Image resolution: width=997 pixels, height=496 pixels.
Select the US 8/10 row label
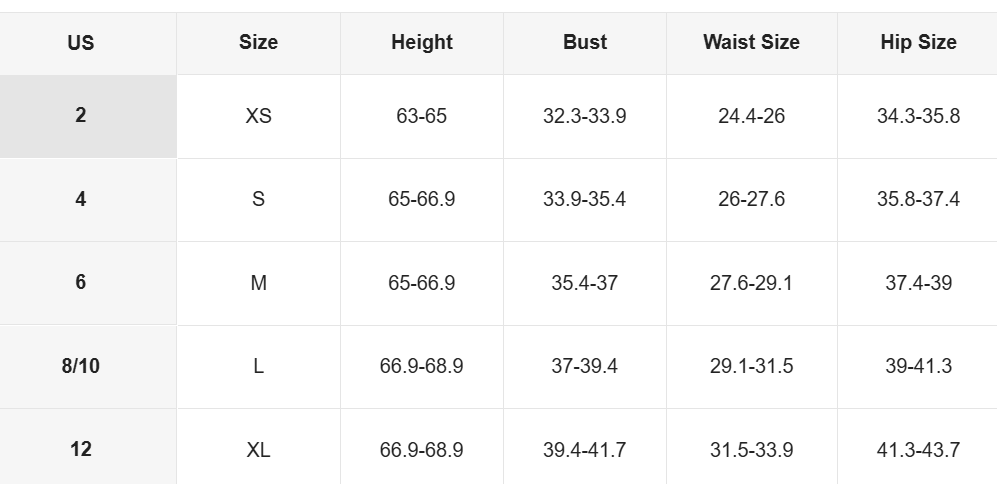81,366
